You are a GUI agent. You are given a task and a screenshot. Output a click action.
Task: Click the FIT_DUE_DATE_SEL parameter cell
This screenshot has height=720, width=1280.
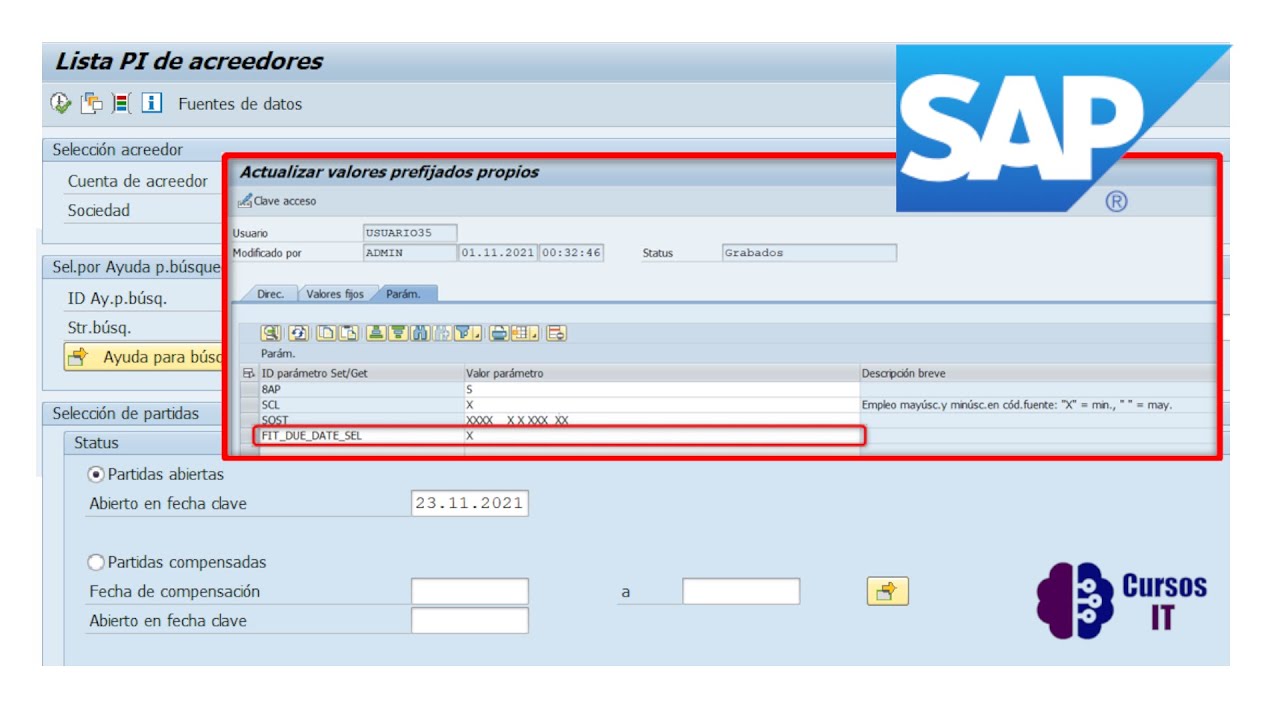(361, 436)
